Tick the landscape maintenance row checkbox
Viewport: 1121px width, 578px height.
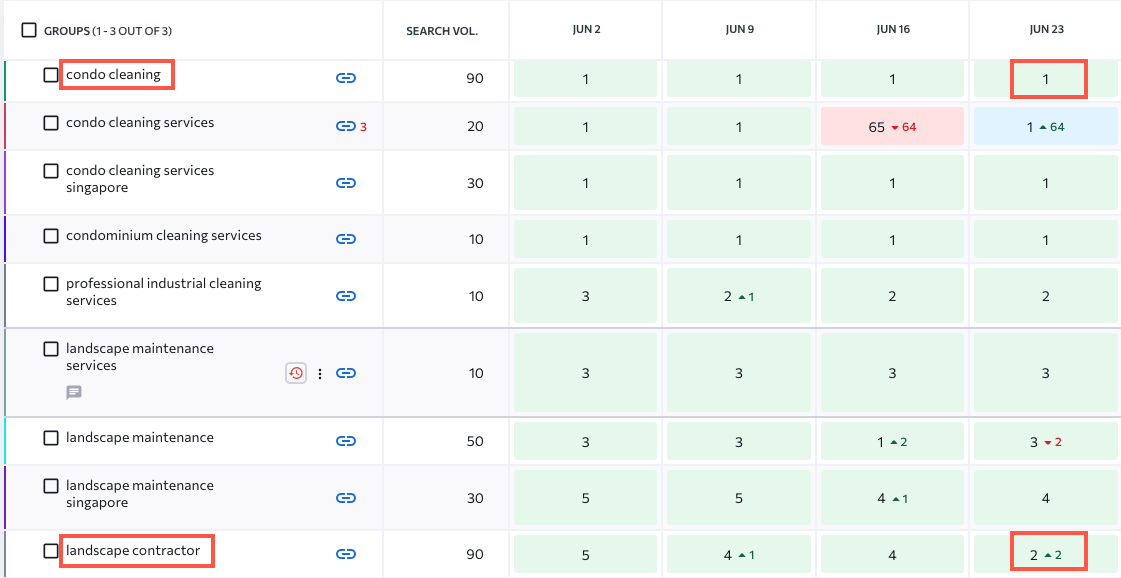point(51,438)
